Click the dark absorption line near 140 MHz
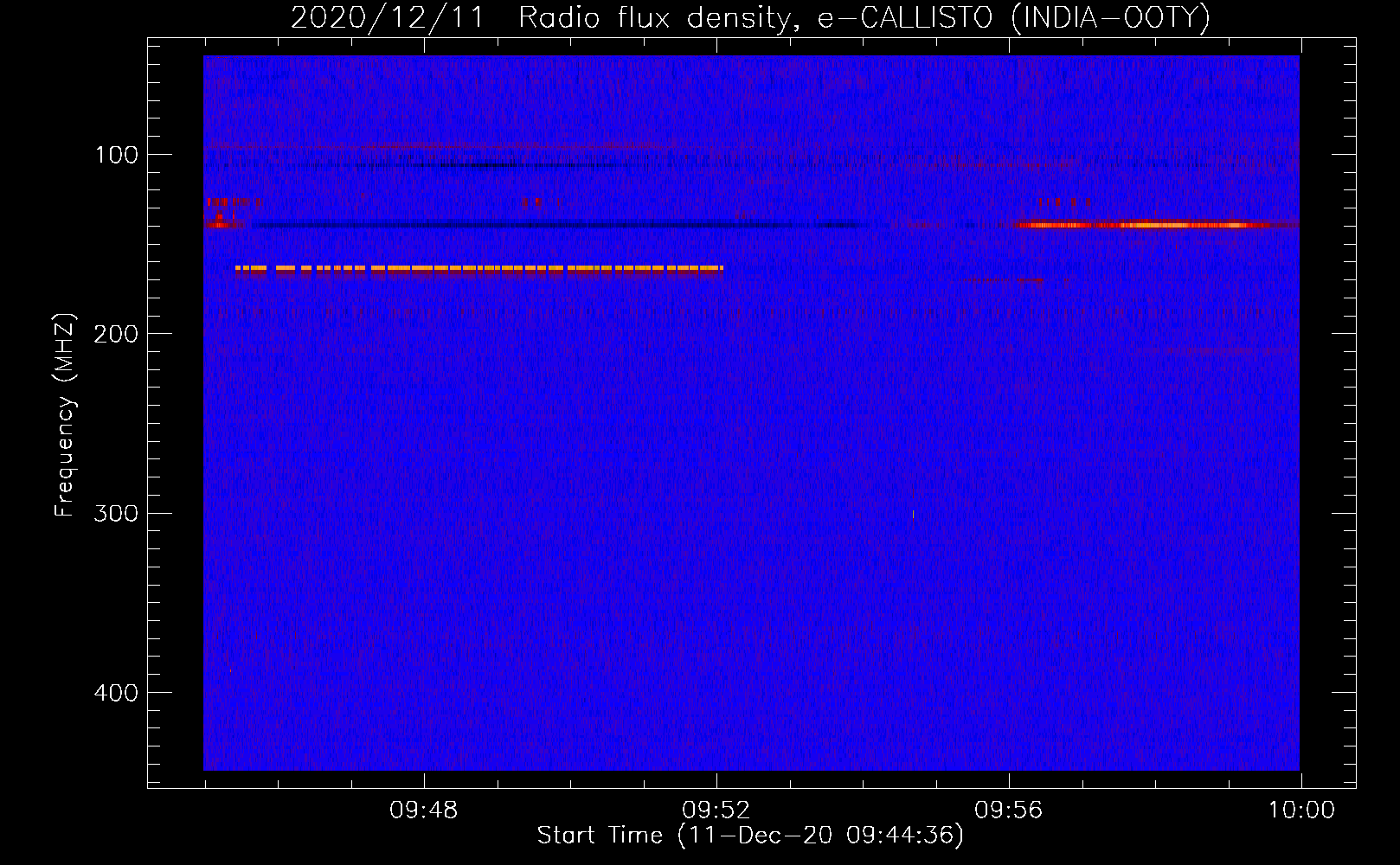The width and height of the screenshot is (1400, 865). (562, 226)
